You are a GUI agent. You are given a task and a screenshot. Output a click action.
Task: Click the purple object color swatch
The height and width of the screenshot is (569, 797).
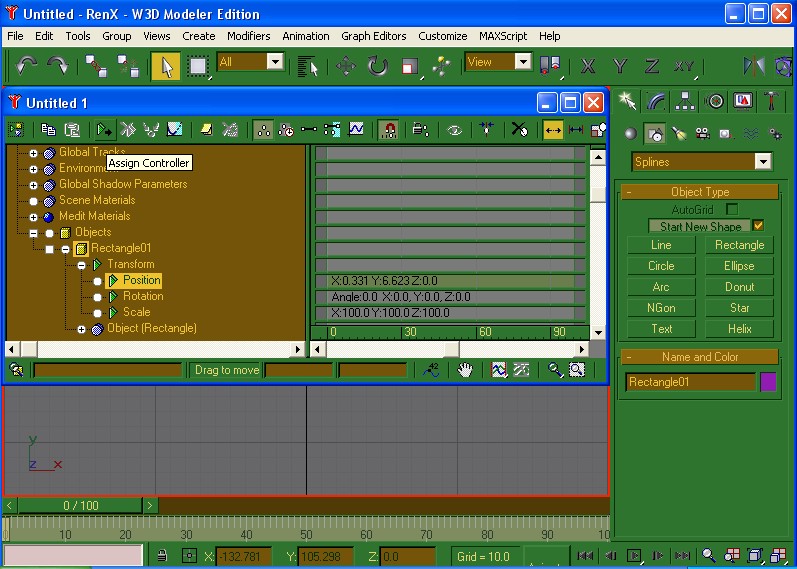(x=768, y=382)
